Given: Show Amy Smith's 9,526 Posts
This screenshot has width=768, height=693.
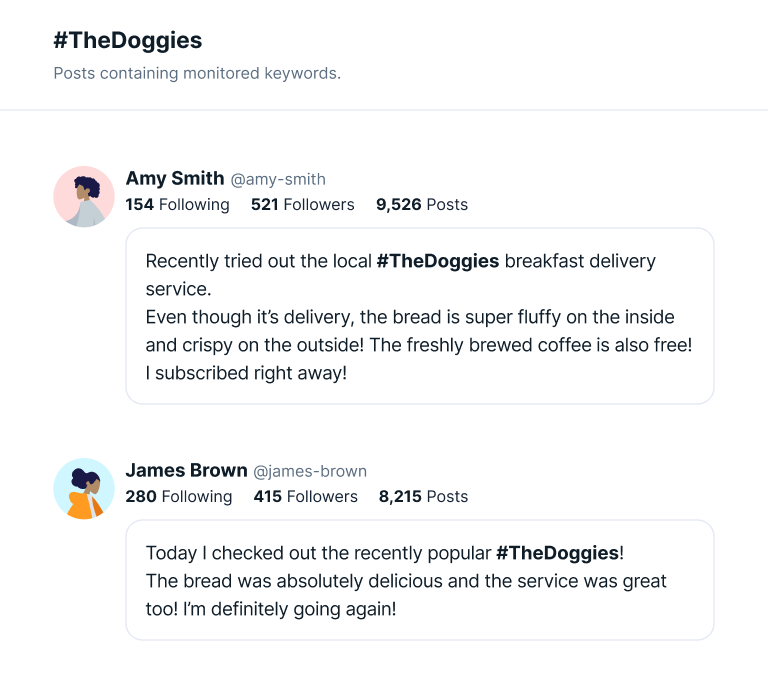Looking at the screenshot, I should tap(421, 205).
